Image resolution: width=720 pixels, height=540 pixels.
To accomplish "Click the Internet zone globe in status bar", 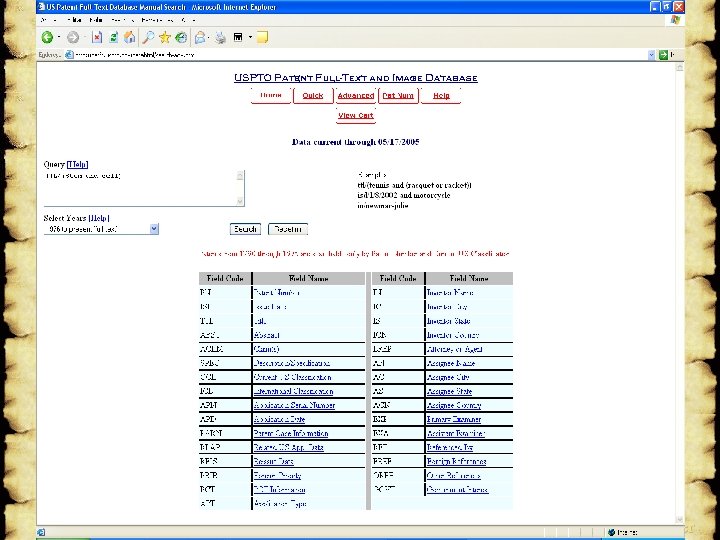I will point(611,532).
